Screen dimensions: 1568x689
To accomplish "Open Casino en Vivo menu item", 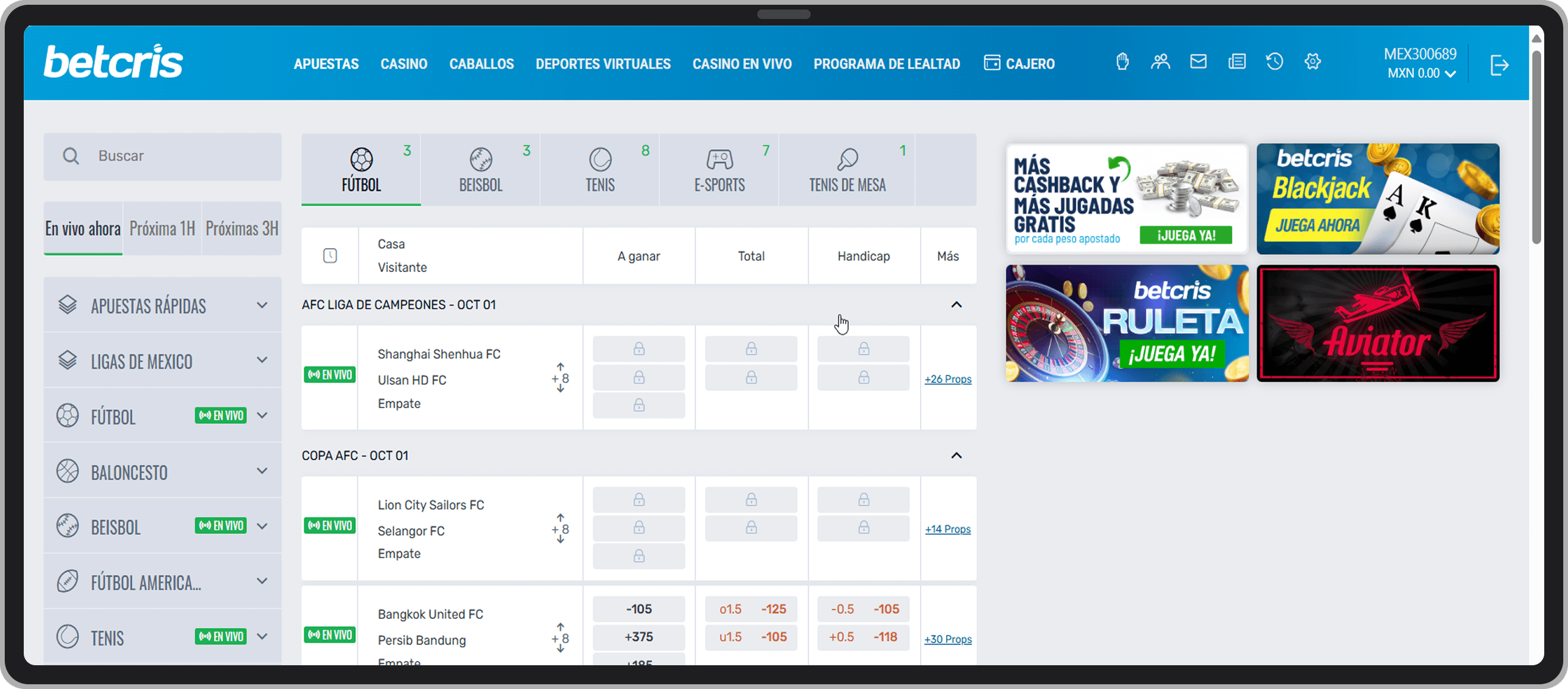I will (x=741, y=64).
